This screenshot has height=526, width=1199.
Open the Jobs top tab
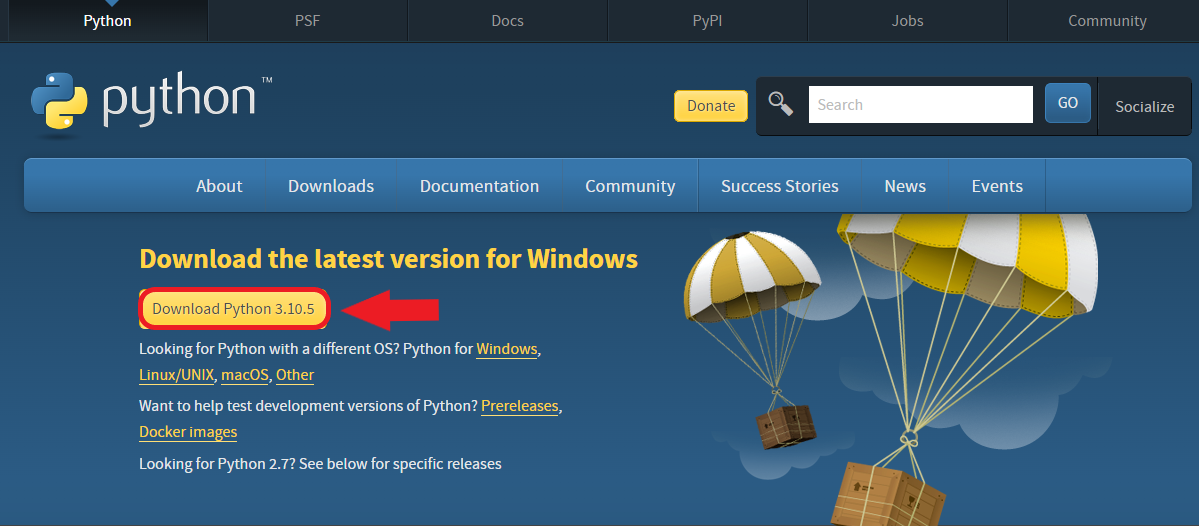coord(907,21)
